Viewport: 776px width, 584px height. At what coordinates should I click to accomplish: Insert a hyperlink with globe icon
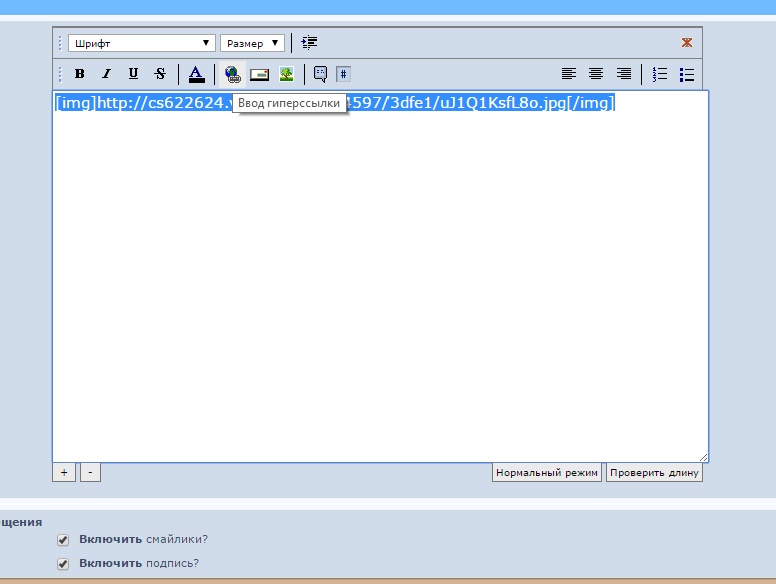click(x=233, y=74)
